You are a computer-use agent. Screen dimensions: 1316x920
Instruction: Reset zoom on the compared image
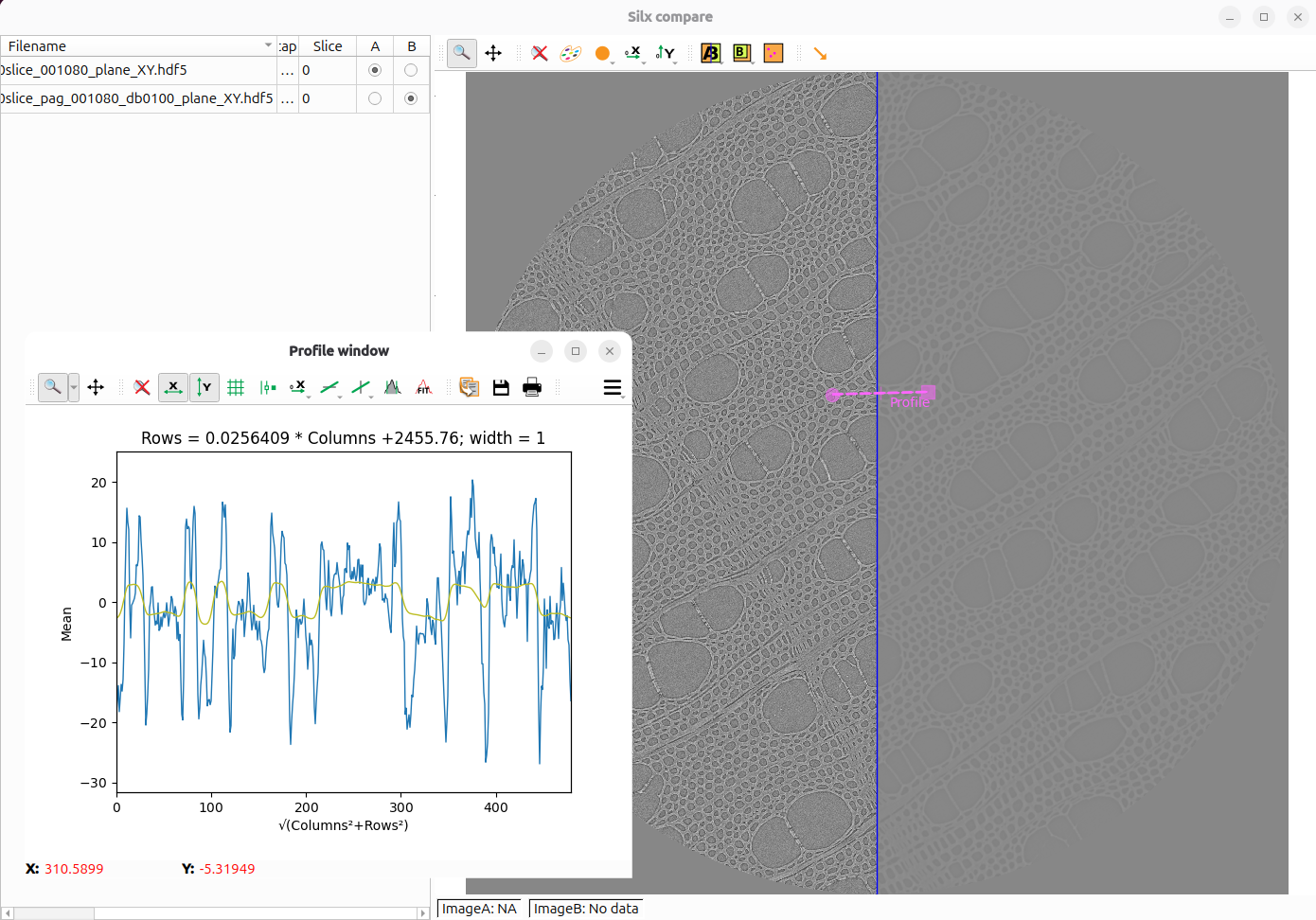pos(540,53)
